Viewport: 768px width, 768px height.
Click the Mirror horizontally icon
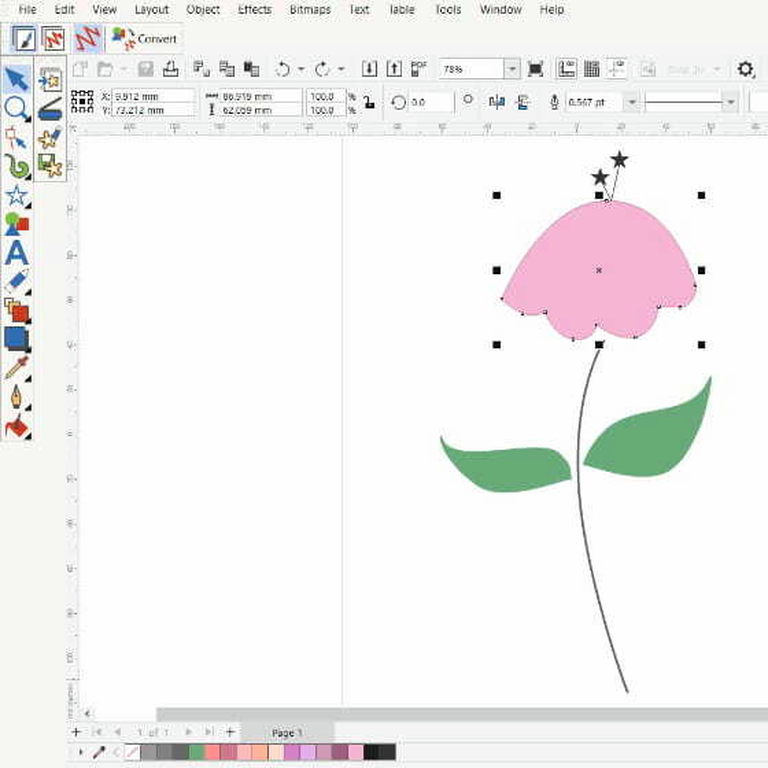pyautogui.click(x=497, y=102)
